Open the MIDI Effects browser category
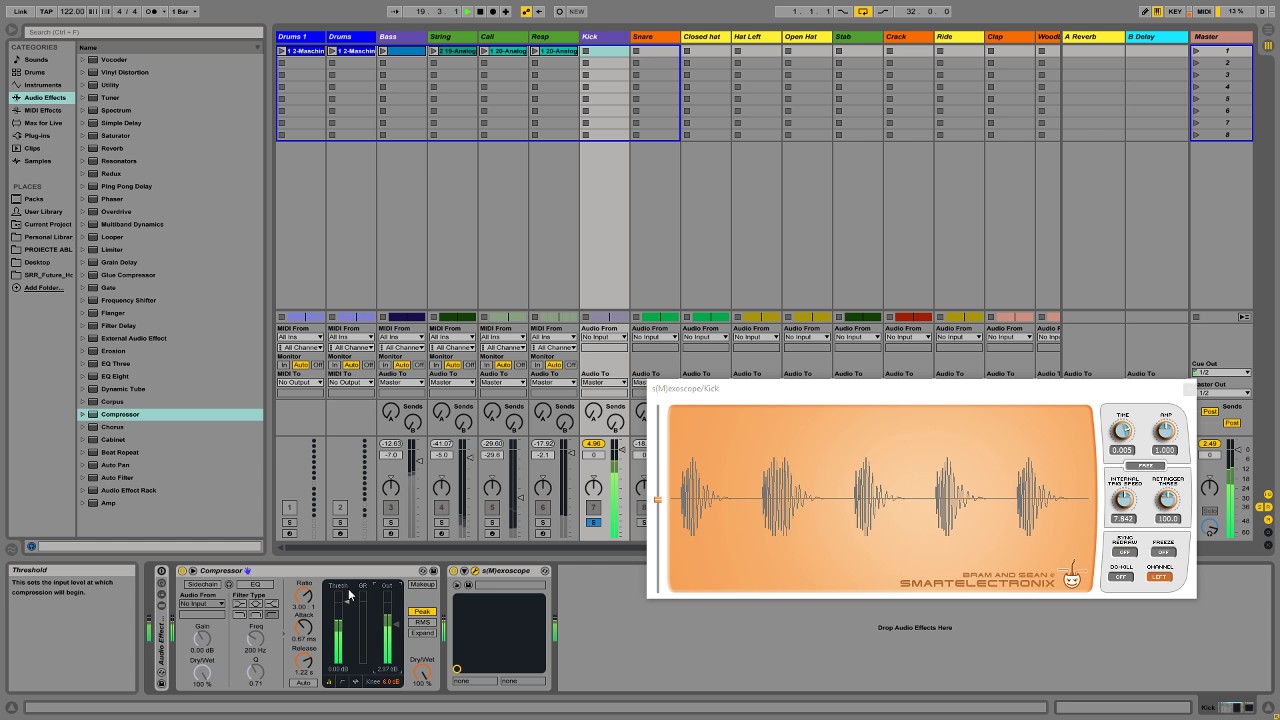The image size is (1280, 720). [x=42, y=110]
